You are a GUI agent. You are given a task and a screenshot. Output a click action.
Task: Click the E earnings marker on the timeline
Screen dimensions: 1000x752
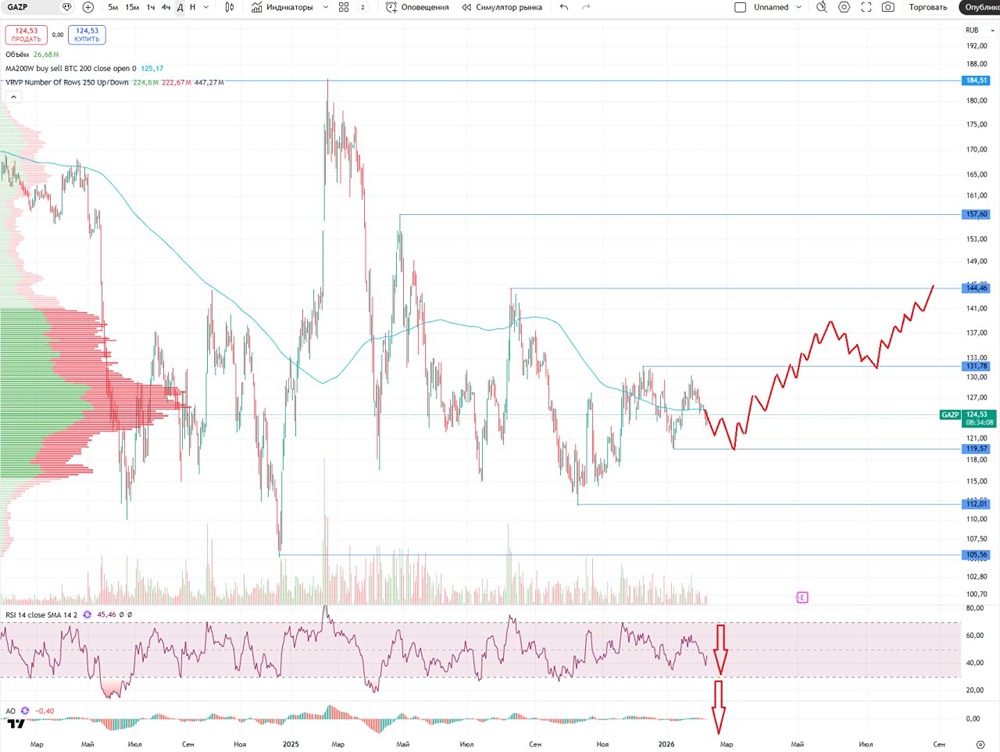(x=802, y=598)
